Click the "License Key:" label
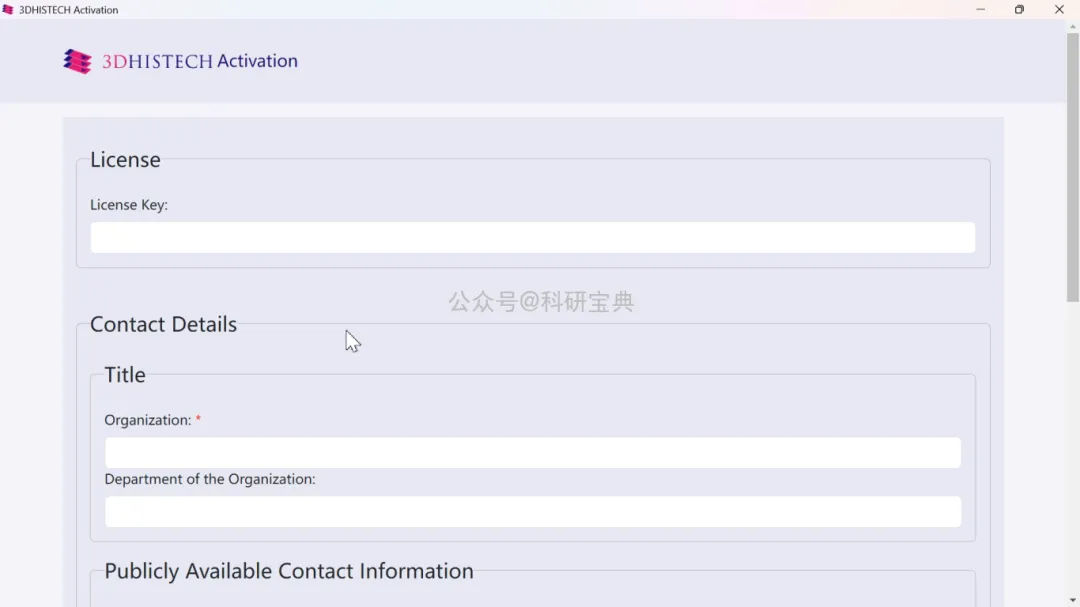 point(129,205)
